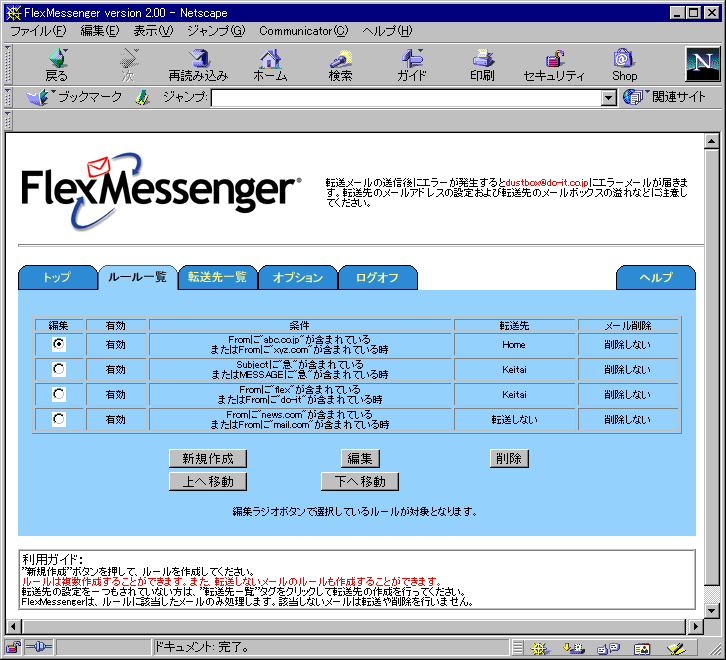The image size is (726, 660).
Task: Open the ジャンプ(G) menu
Action: pyautogui.click(x=216, y=31)
